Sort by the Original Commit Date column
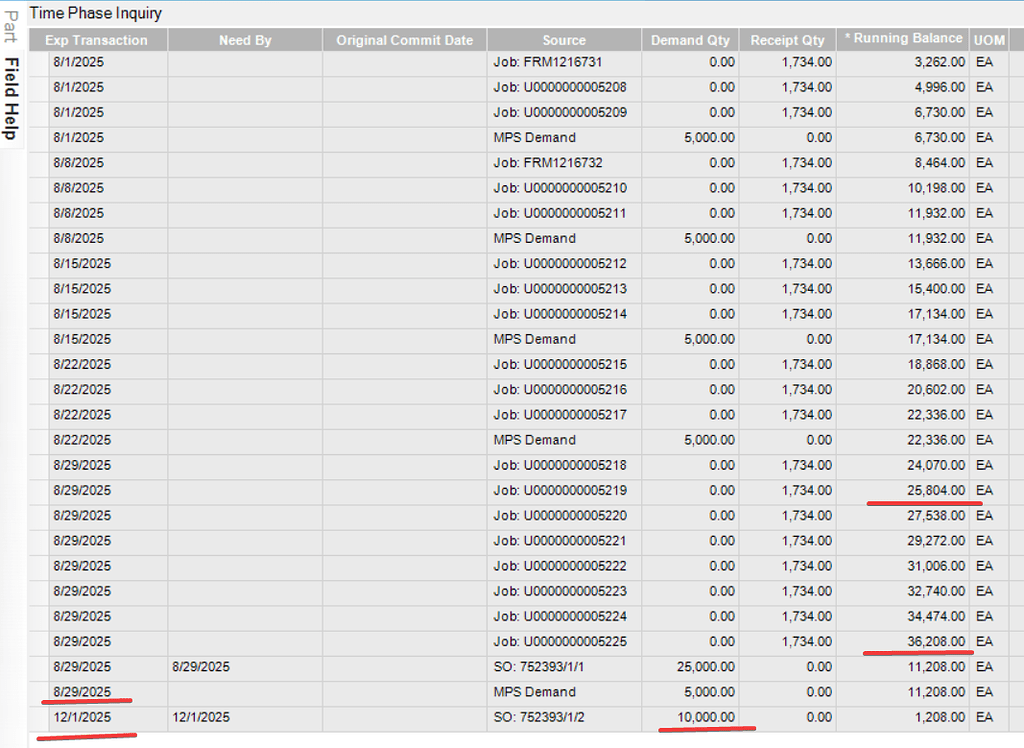This screenshot has width=1024, height=748. (x=404, y=39)
